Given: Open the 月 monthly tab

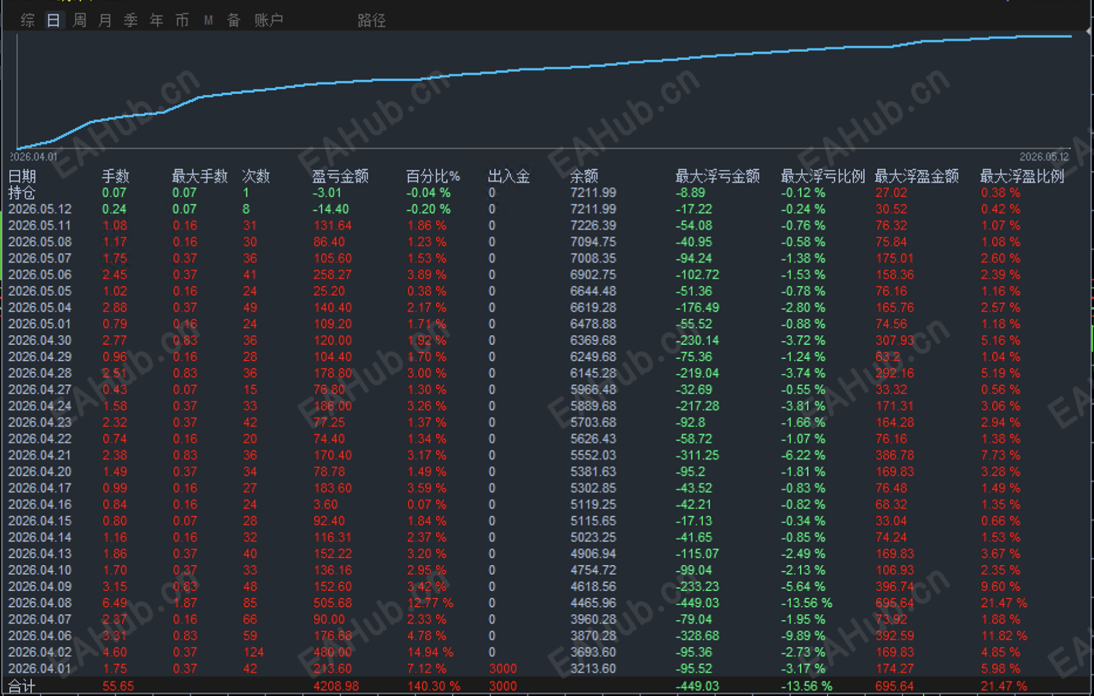Looking at the screenshot, I should tap(105, 20).
